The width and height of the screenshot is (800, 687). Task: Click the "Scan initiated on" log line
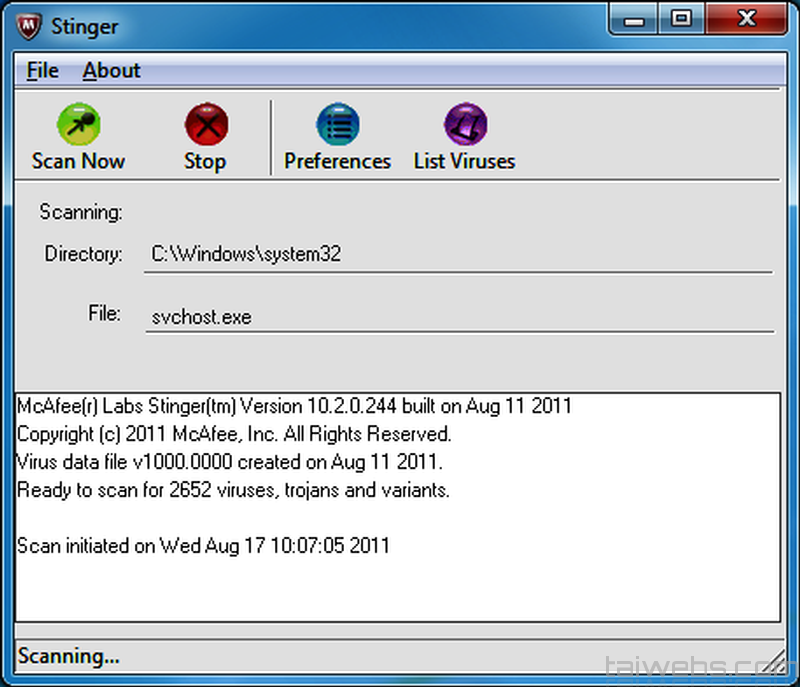(x=203, y=546)
